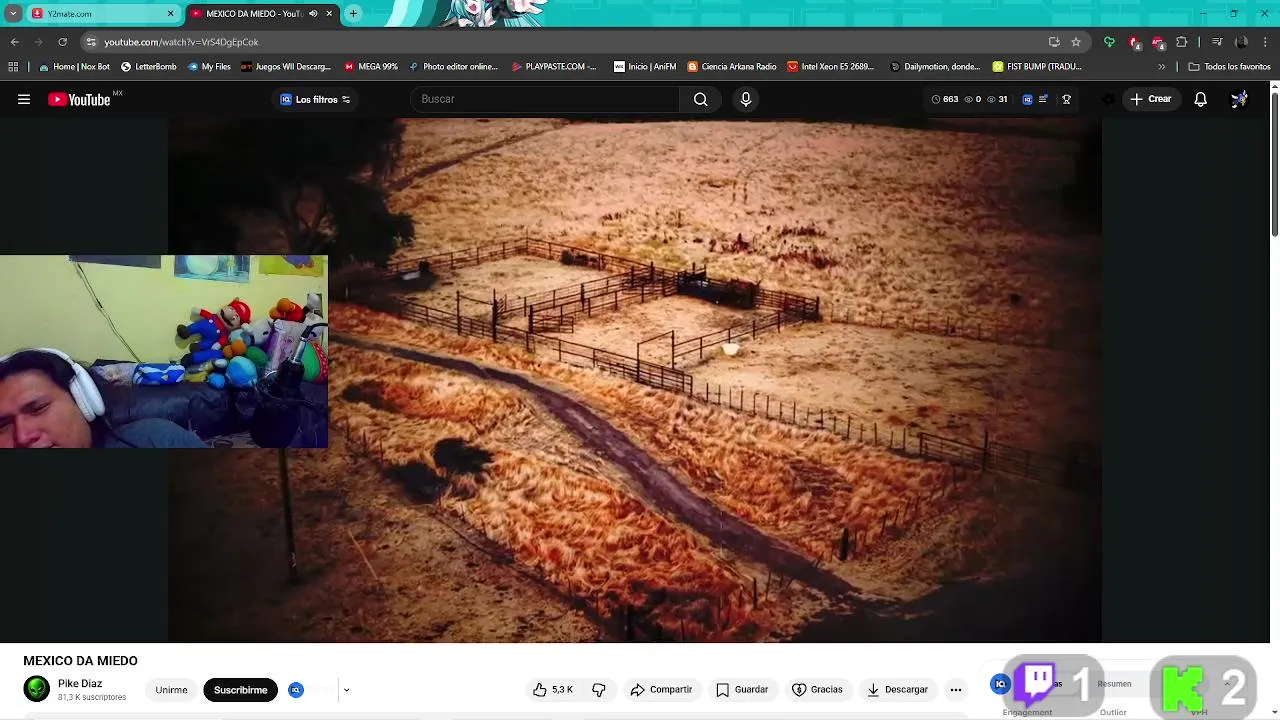Open the Ciencia Arkana Radio bookmark
The height and width of the screenshot is (720, 1280).
click(732, 67)
